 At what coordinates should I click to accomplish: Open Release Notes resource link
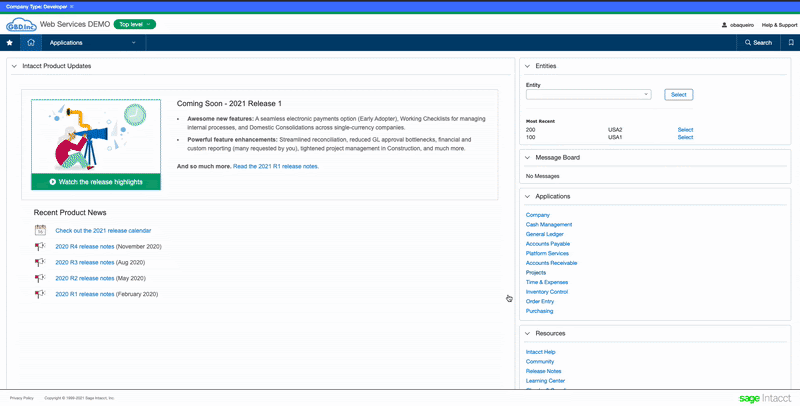coord(543,371)
